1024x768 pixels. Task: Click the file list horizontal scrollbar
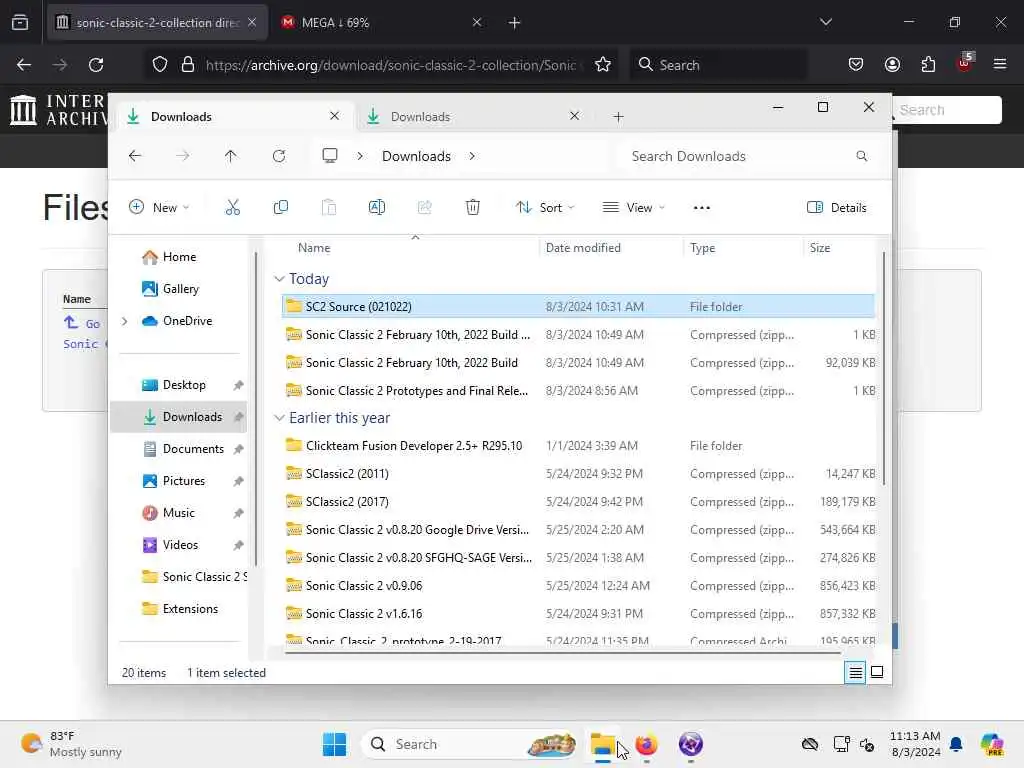point(562,651)
